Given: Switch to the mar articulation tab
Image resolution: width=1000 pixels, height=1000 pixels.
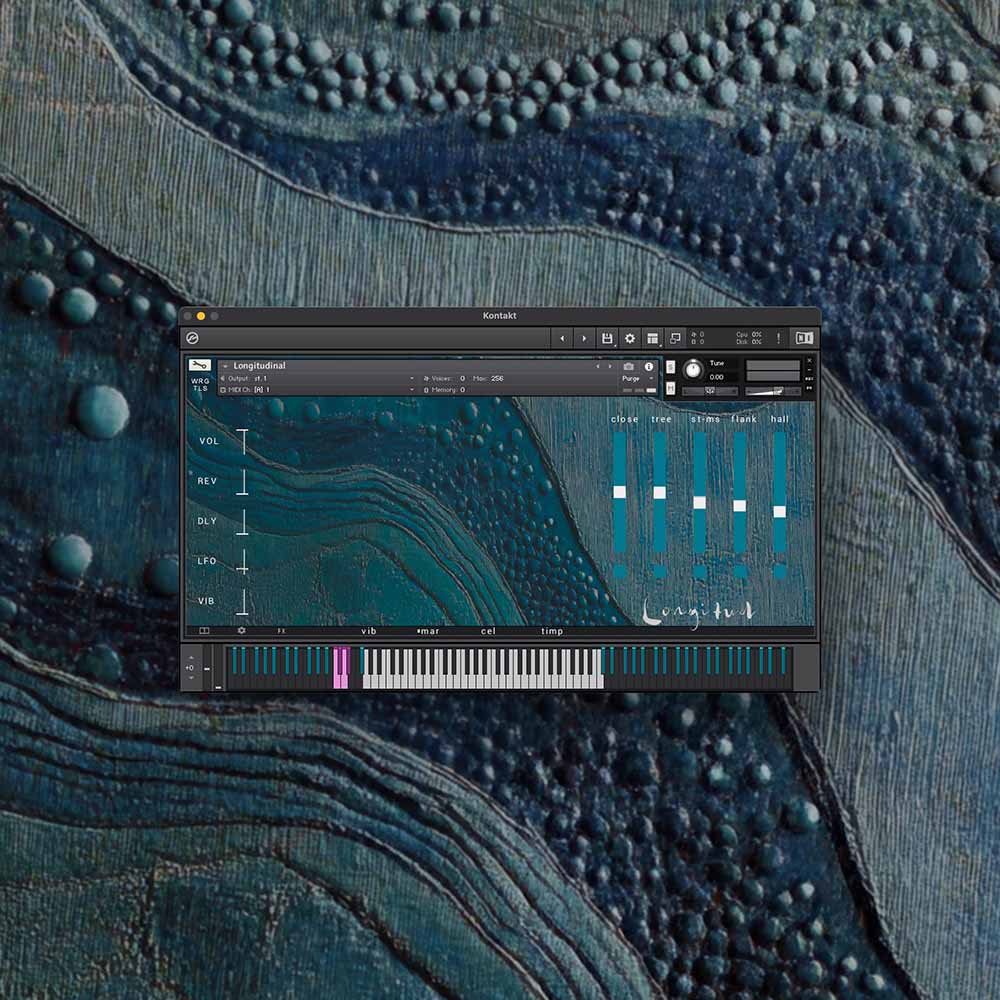Looking at the screenshot, I should click(x=429, y=631).
